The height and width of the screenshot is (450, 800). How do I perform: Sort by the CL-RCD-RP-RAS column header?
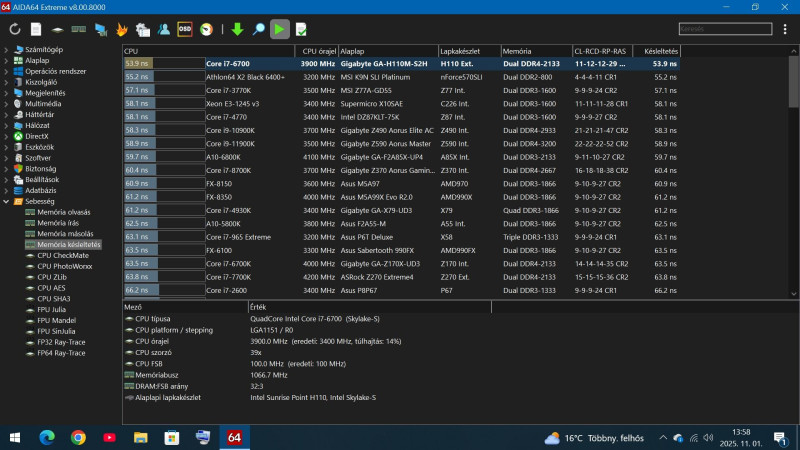click(x=603, y=51)
